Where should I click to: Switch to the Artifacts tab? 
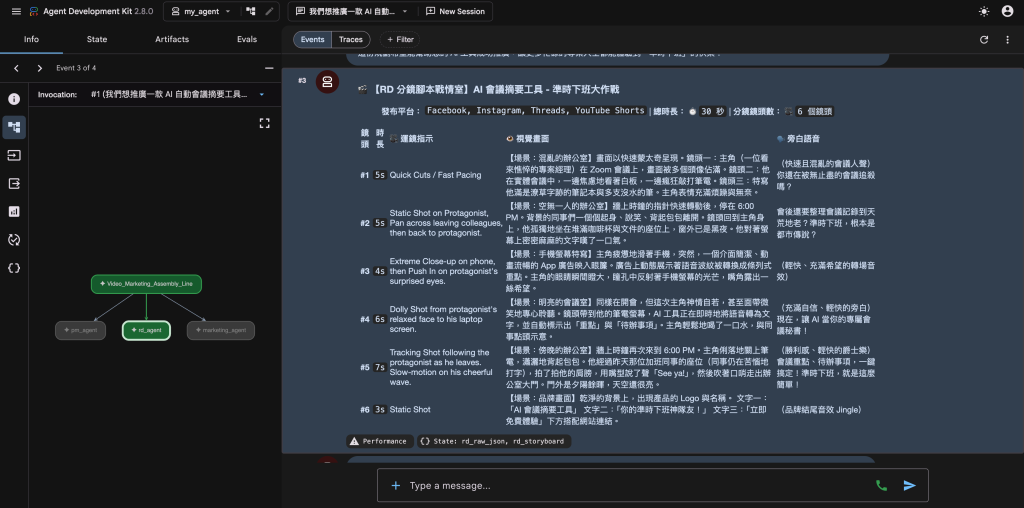pyautogui.click(x=172, y=39)
